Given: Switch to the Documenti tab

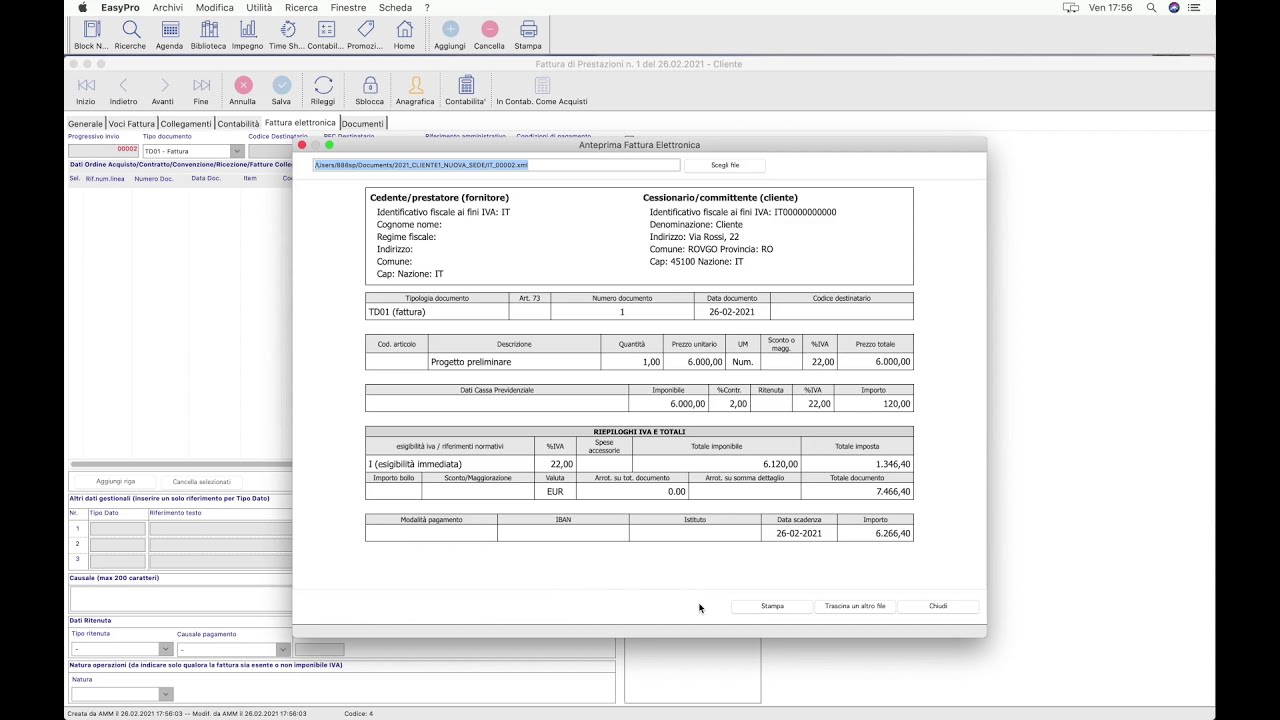Looking at the screenshot, I should (362, 124).
